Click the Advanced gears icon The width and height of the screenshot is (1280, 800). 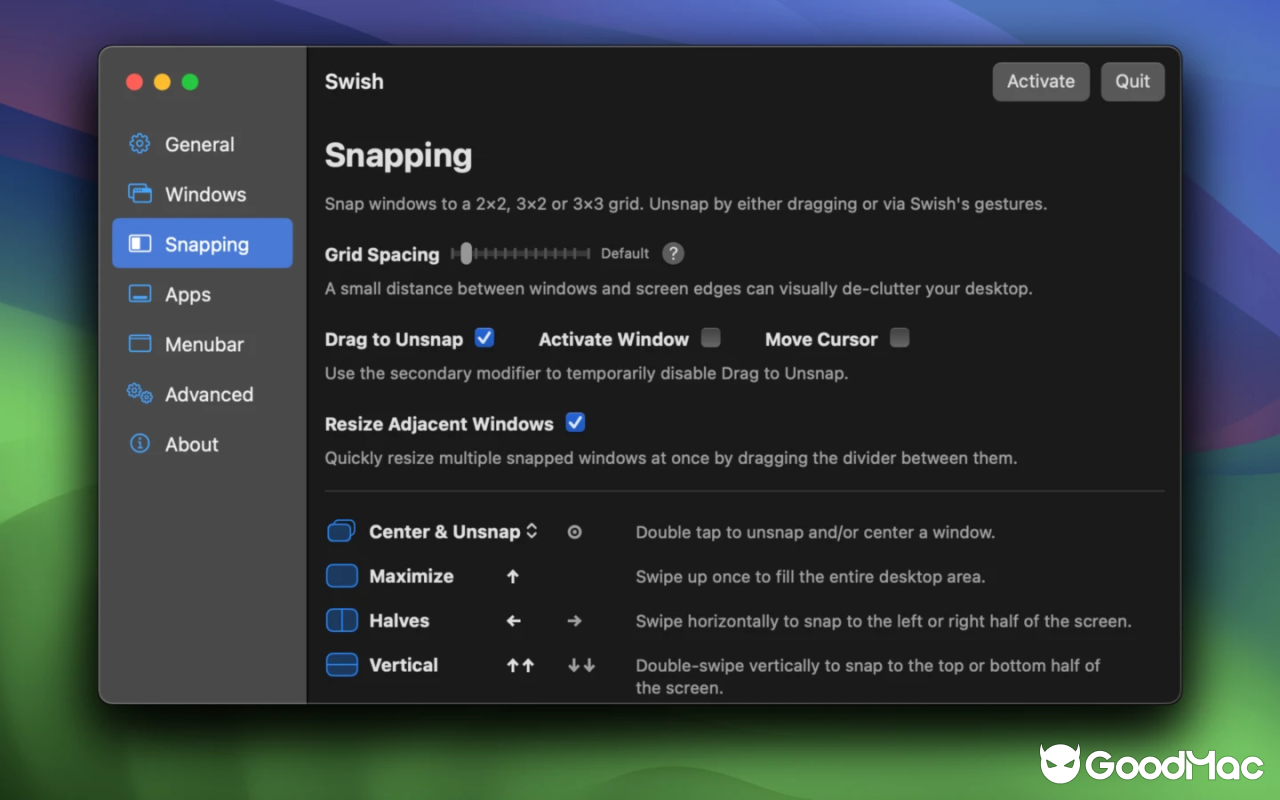(139, 394)
